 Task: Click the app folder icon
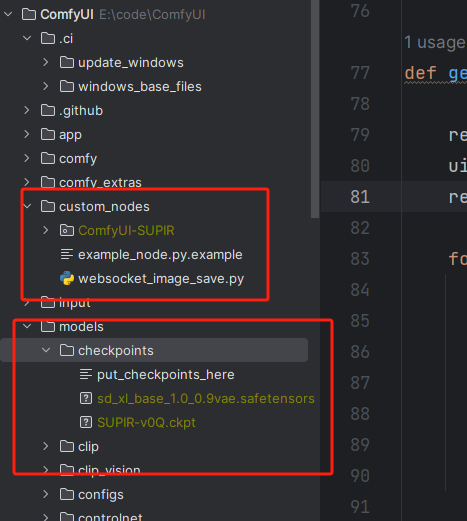point(48,134)
